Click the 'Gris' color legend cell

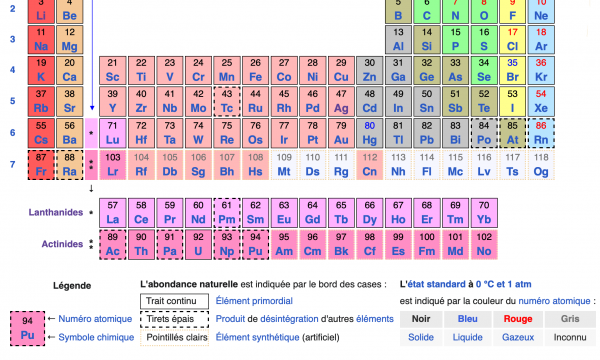pos(570,319)
